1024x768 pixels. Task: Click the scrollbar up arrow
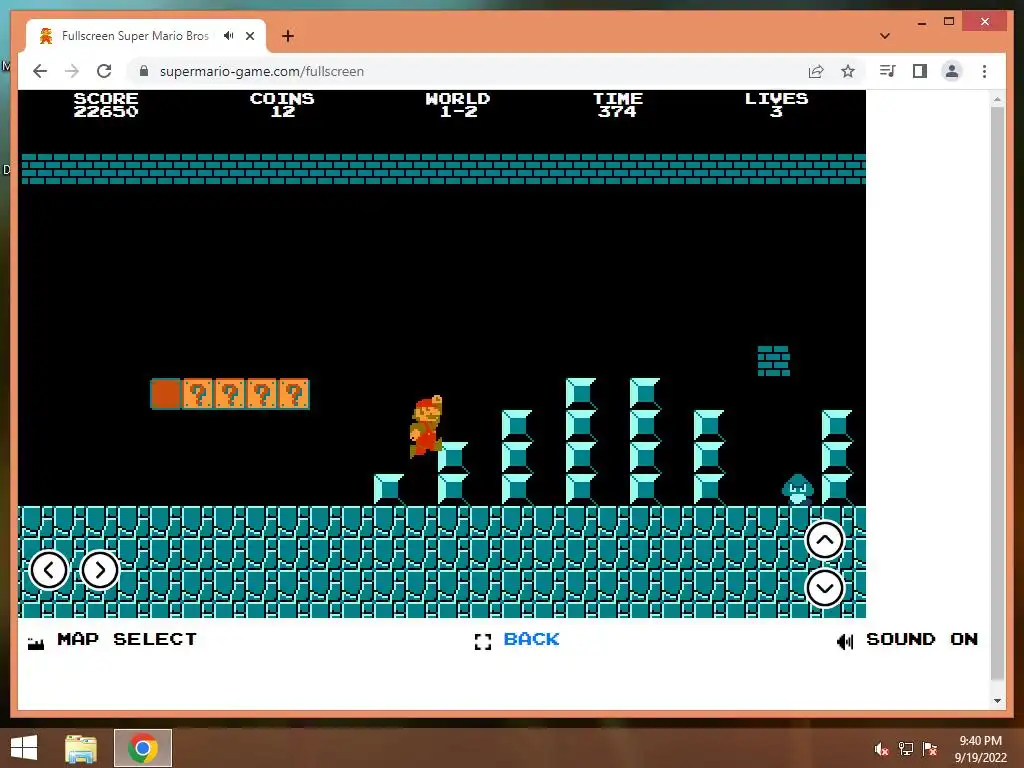click(997, 99)
